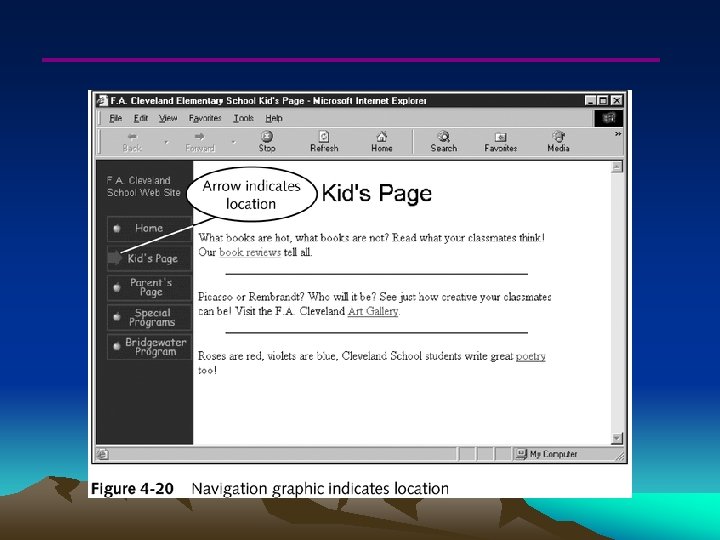Open the Tools menu
Viewport: 720px width, 540px height.
243,118
